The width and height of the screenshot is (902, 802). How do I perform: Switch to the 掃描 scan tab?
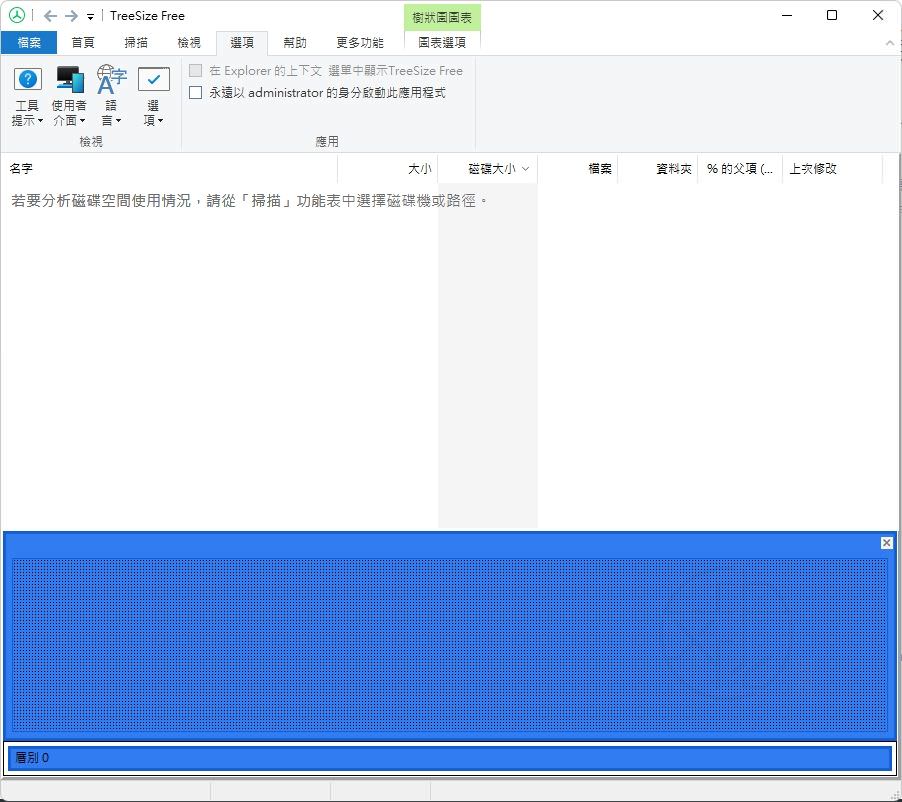pos(136,43)
